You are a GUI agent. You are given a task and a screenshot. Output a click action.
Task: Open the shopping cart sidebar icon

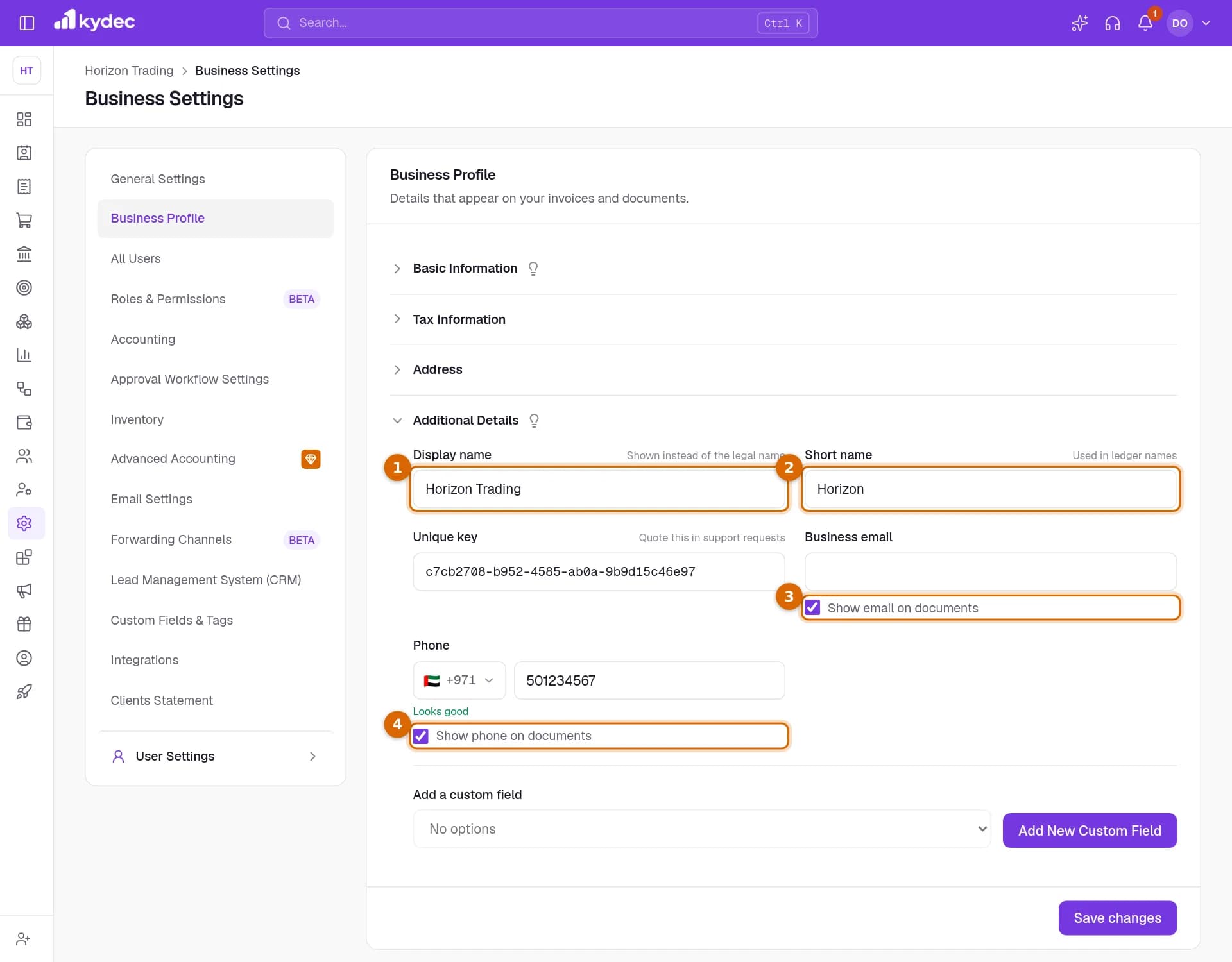[x=24, y=221]
